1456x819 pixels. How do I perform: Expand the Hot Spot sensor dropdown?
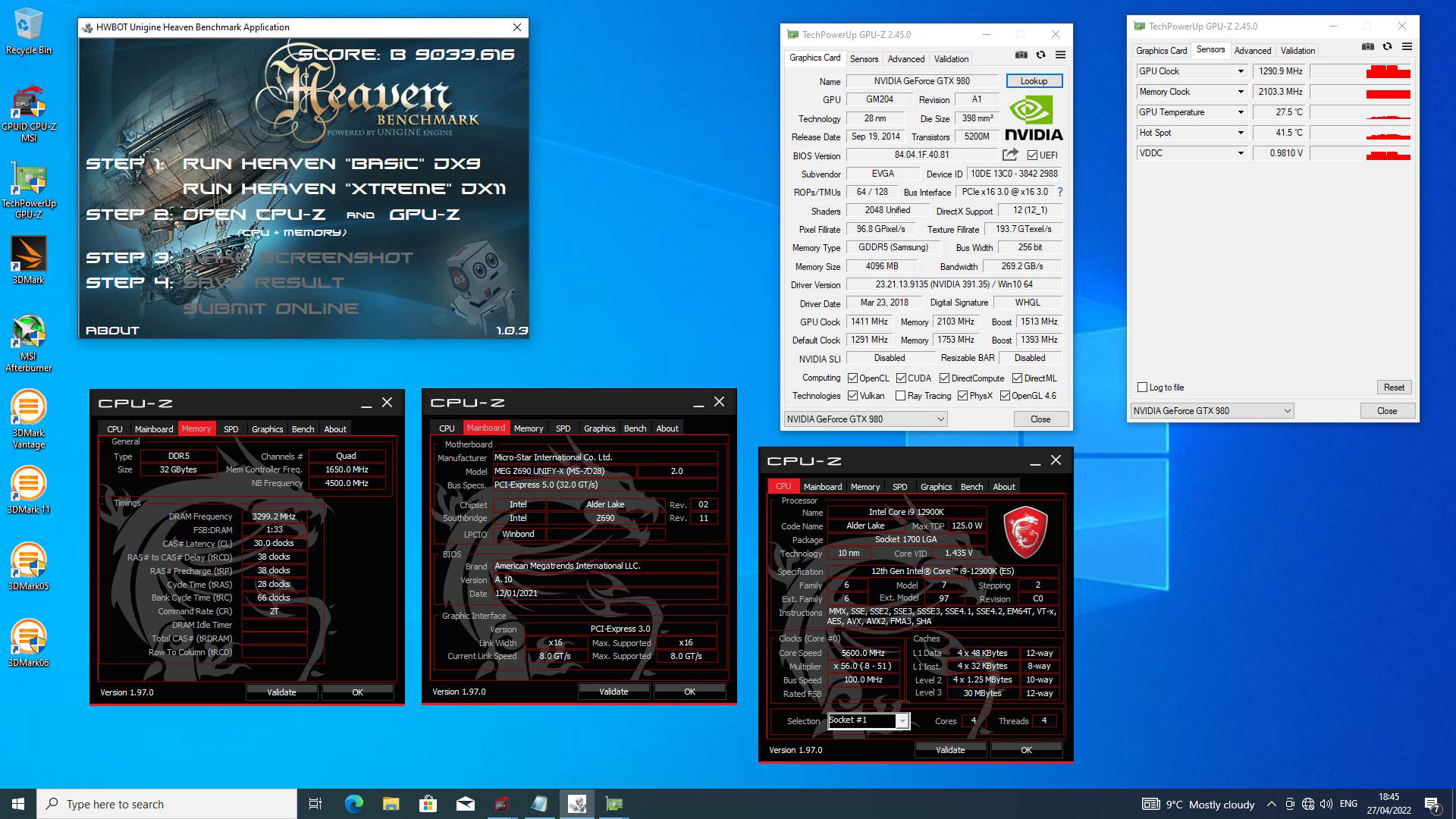[1241, 133]
